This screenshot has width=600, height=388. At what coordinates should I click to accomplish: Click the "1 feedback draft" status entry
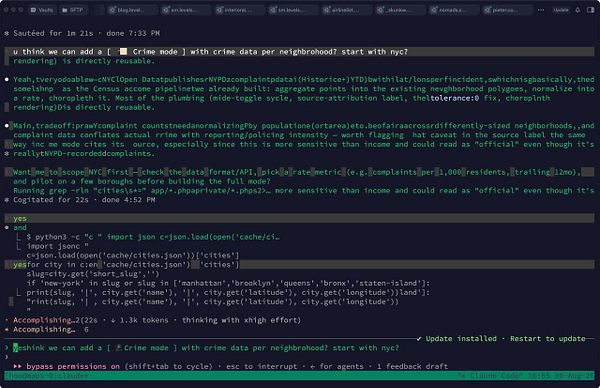tap(412, 366)
